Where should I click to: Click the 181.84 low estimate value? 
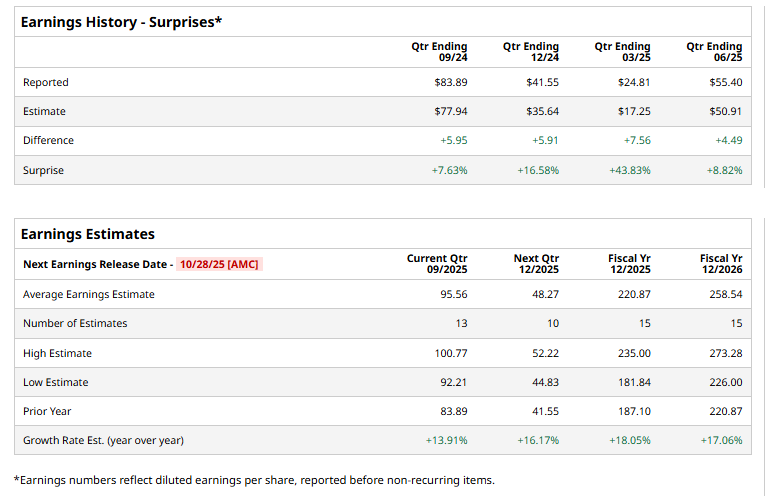tap(634, 382)
